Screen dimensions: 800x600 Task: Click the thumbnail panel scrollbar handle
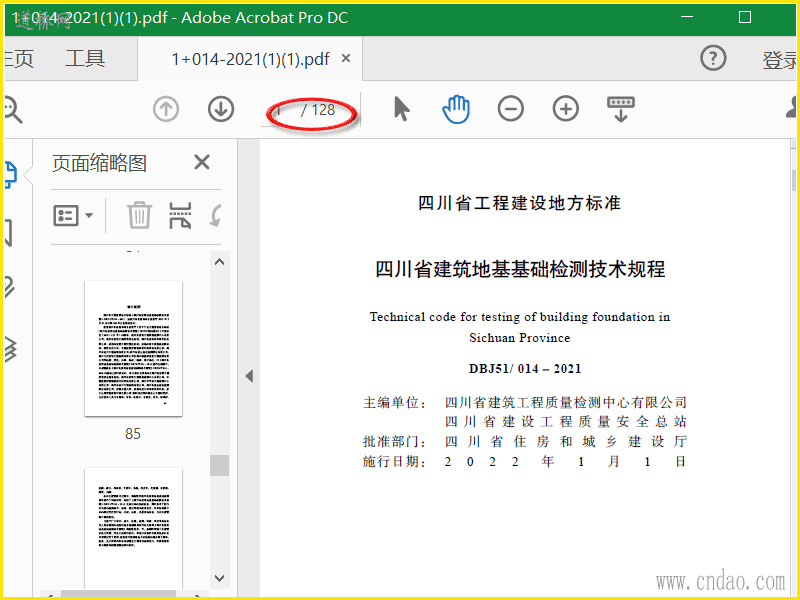(219, 465)
